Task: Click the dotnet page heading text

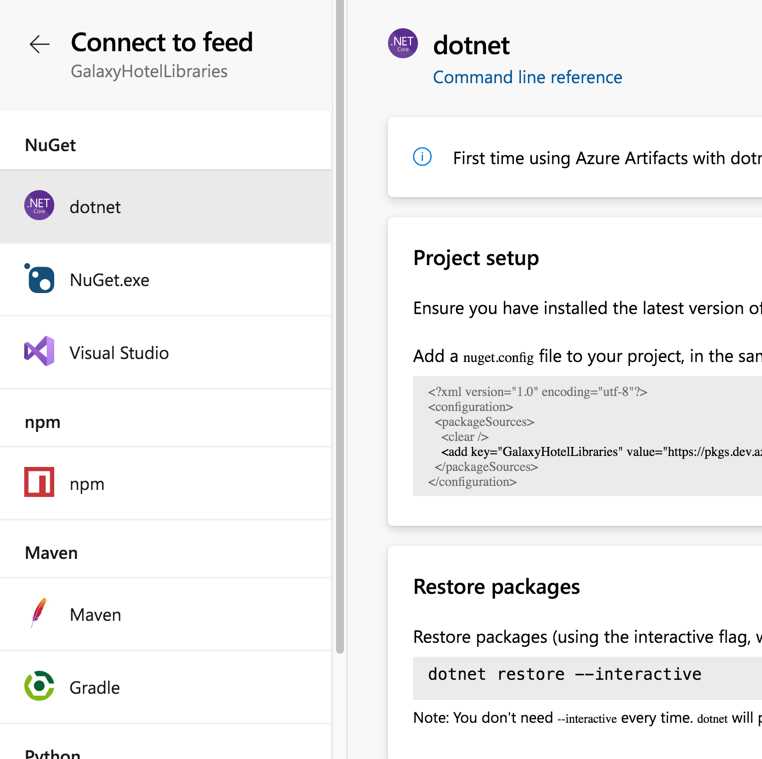Action: point(471,45)
